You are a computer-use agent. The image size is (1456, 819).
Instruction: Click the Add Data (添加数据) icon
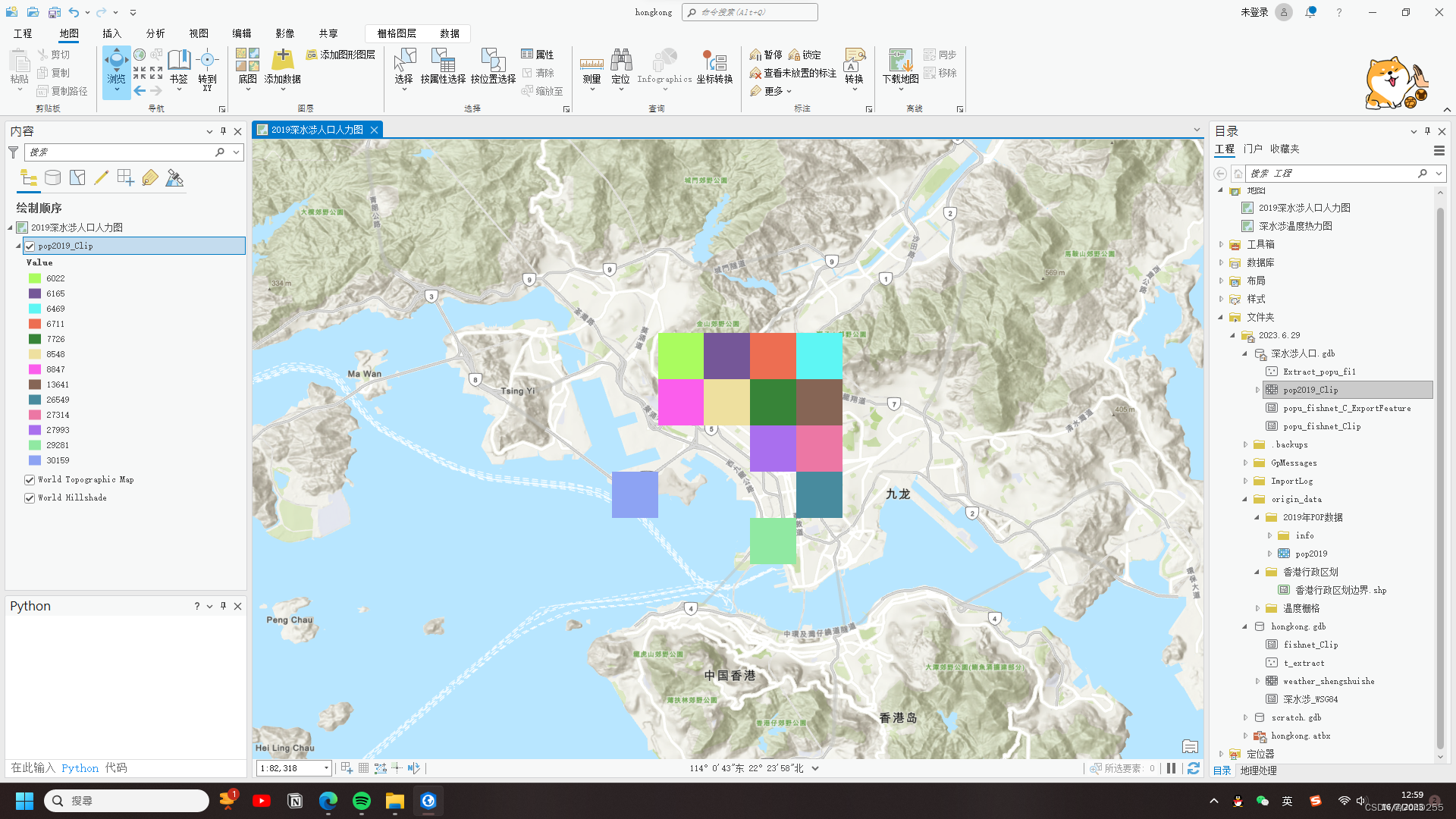click(x=282, y=61)
